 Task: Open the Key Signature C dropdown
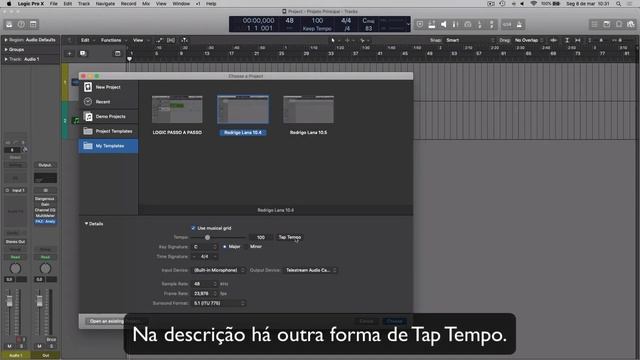[205, 247]
